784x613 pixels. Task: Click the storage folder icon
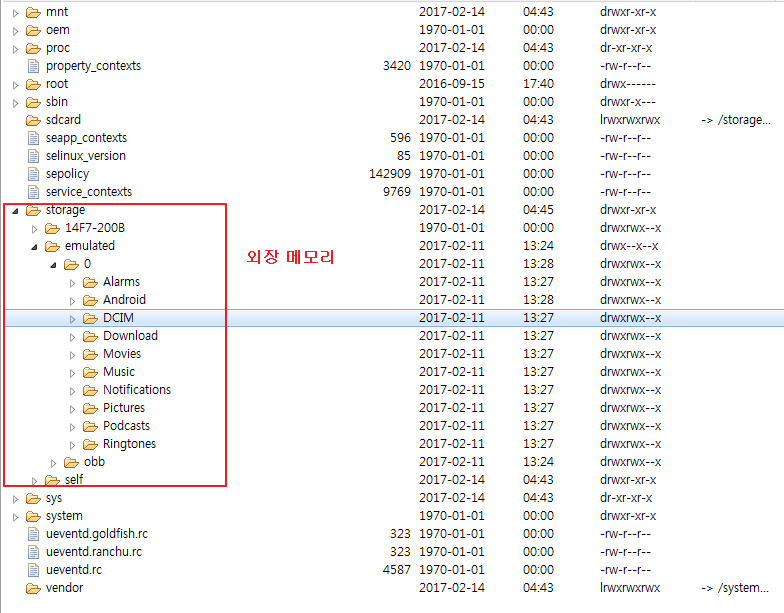[x=33, y=210]
